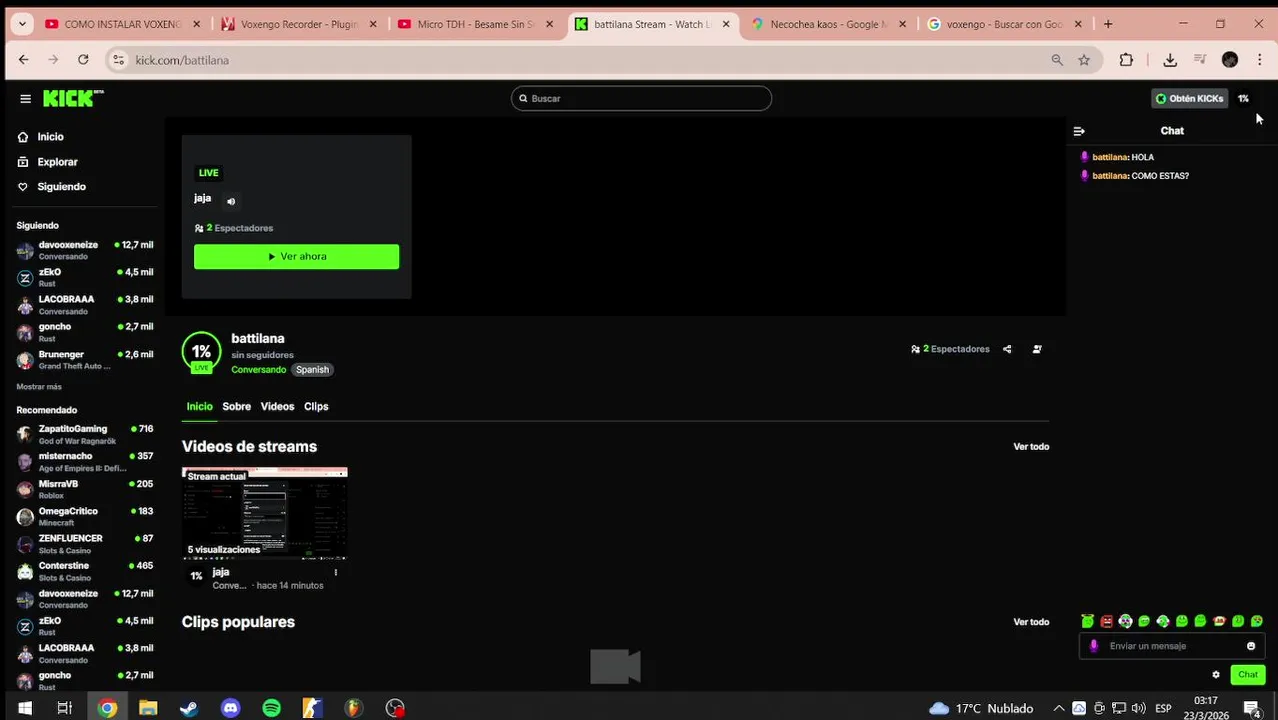Expand Mostrar más followed channels

point(39,387)
